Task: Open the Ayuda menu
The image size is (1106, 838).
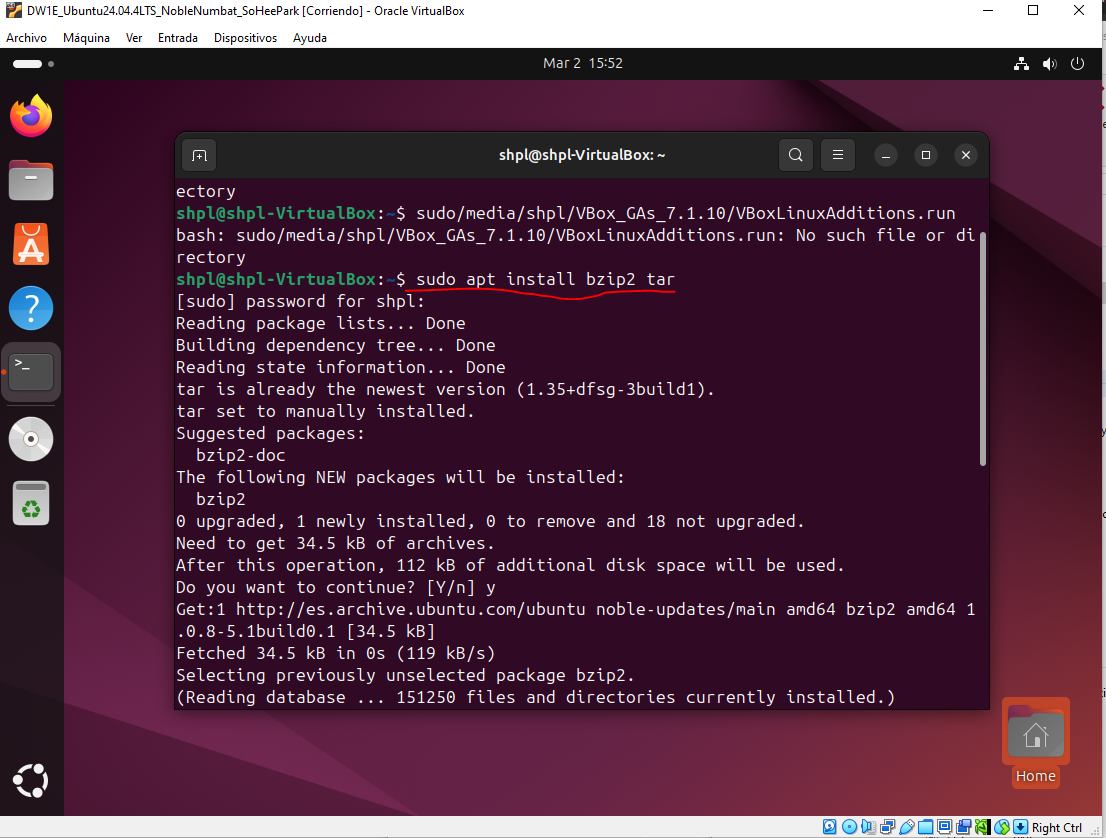Action: (x=310, y=38)
